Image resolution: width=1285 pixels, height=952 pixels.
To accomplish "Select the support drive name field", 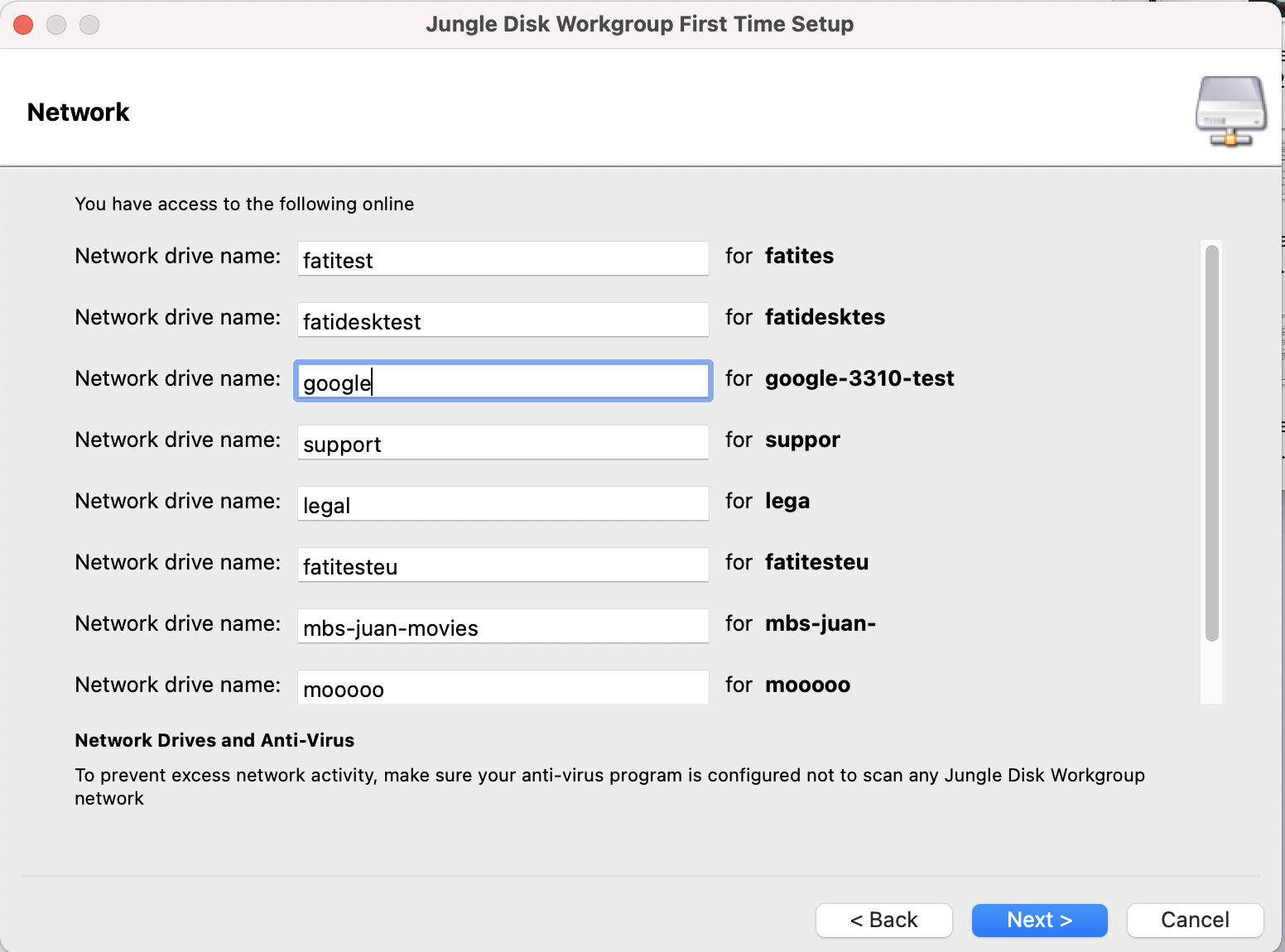I will (503, 442).
